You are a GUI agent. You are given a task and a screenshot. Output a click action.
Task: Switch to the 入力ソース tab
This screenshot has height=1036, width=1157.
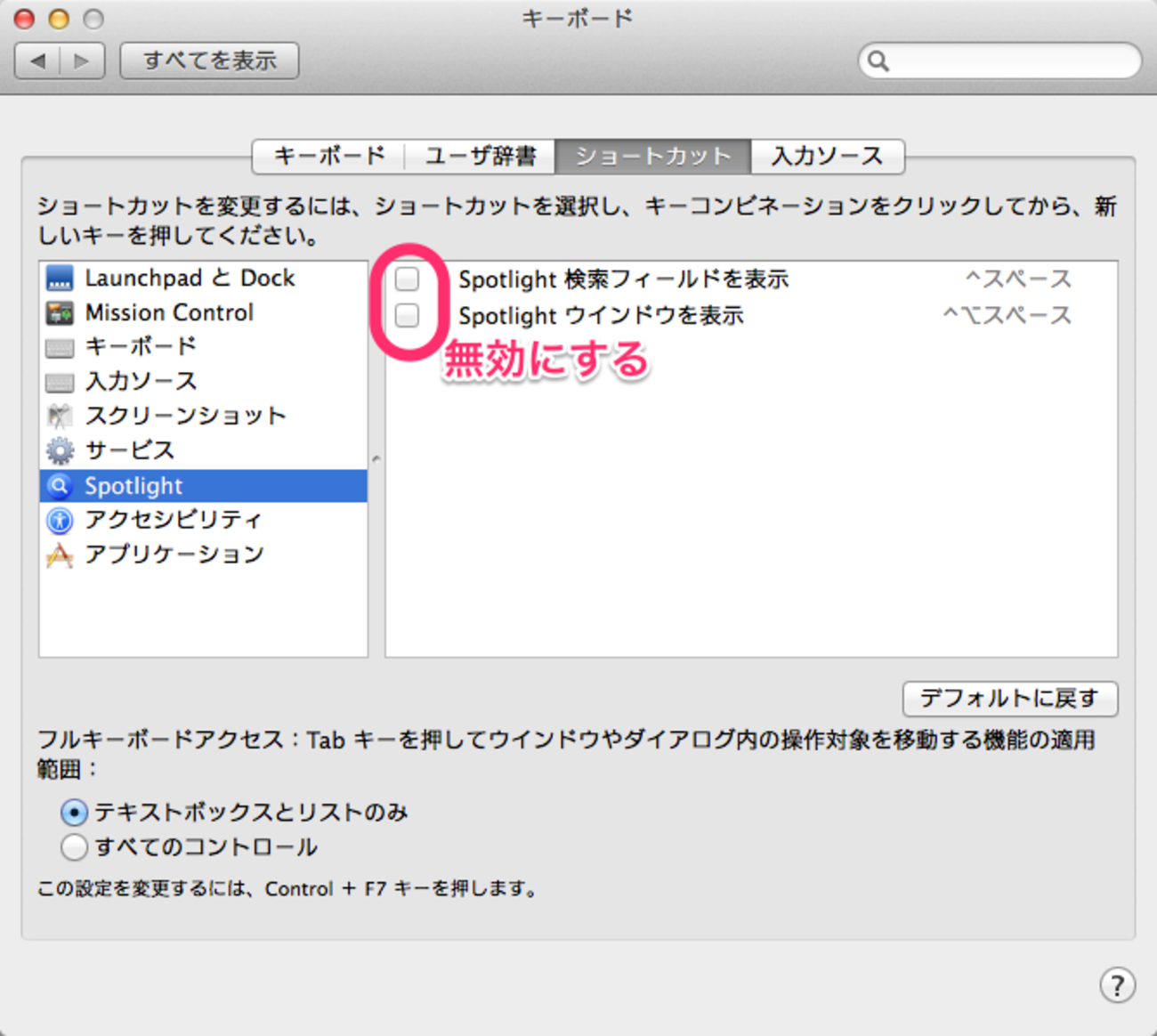(828, 157)
